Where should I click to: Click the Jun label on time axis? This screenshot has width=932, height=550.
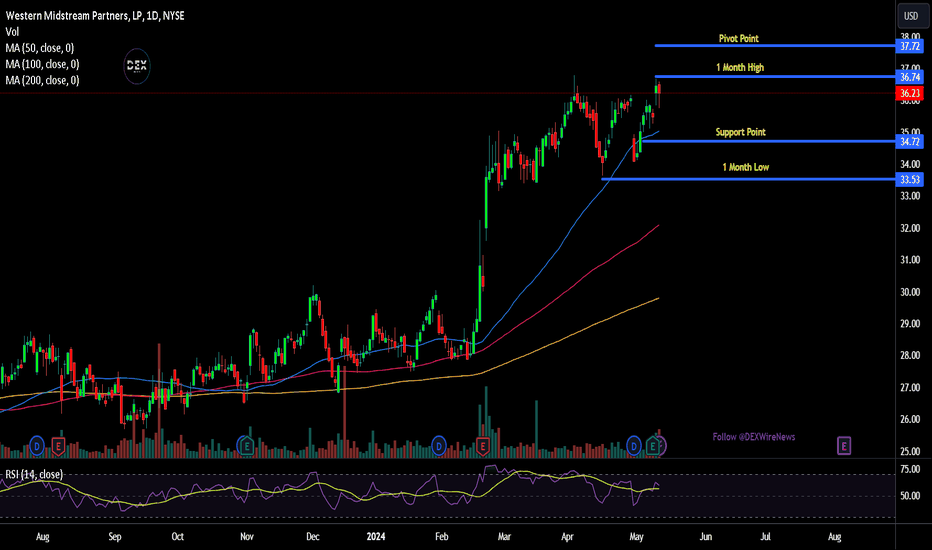[706, 536]
